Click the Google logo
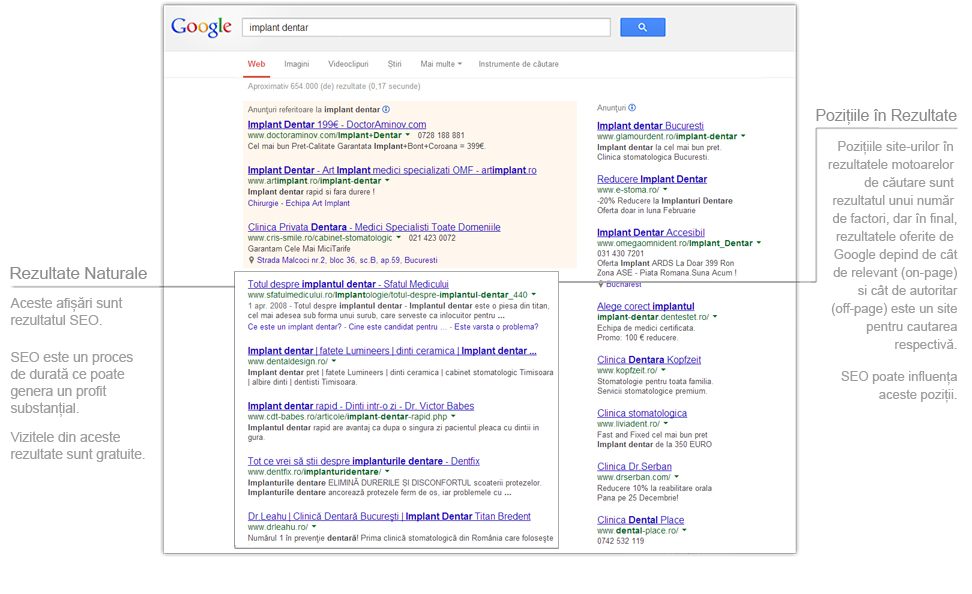Image resolution: width=972 pixels, height=594 pixels. click(x=201, y=27)
